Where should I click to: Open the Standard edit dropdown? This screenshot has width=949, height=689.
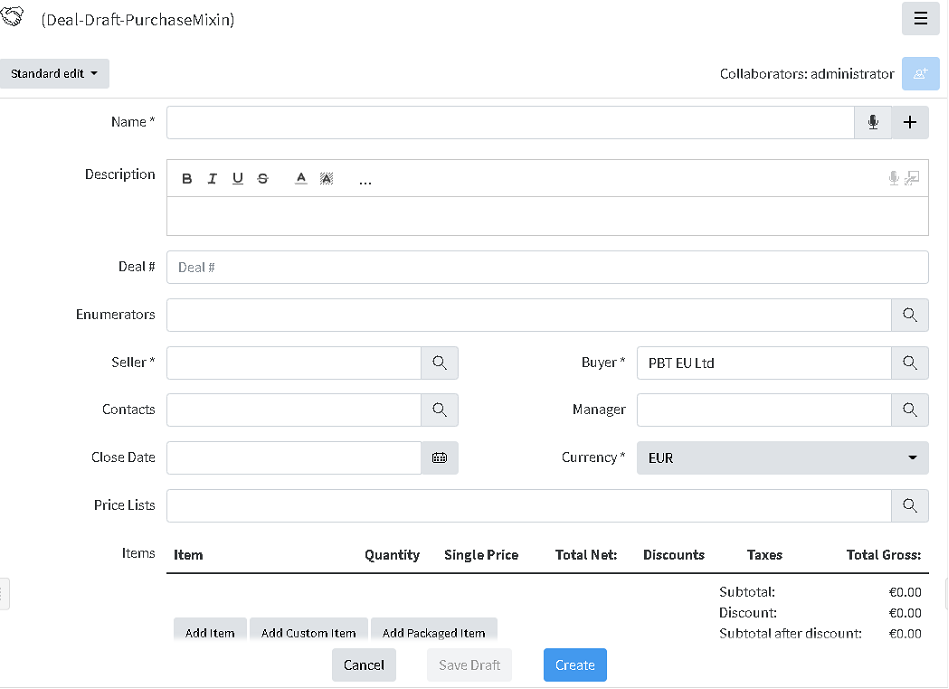coord(54,74)
